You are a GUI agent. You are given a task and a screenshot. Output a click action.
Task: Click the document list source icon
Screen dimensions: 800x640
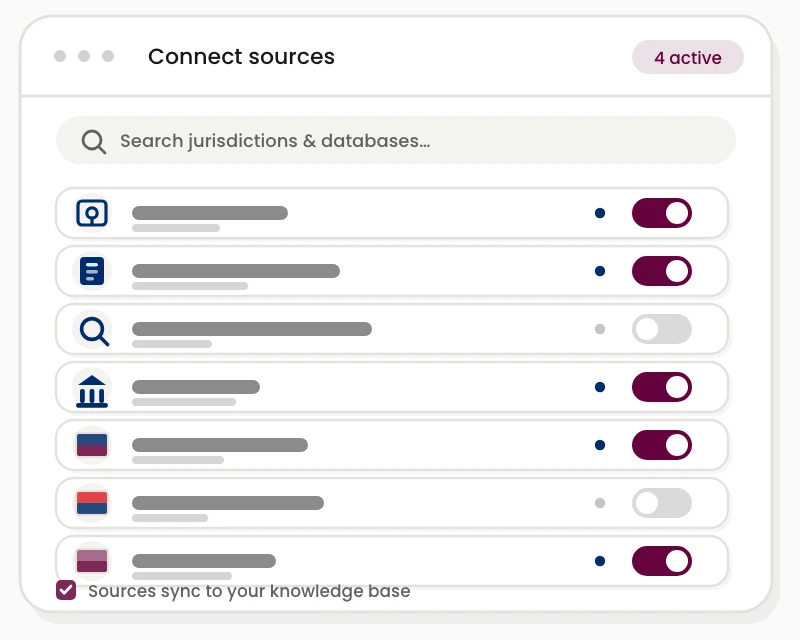point(92,271)
